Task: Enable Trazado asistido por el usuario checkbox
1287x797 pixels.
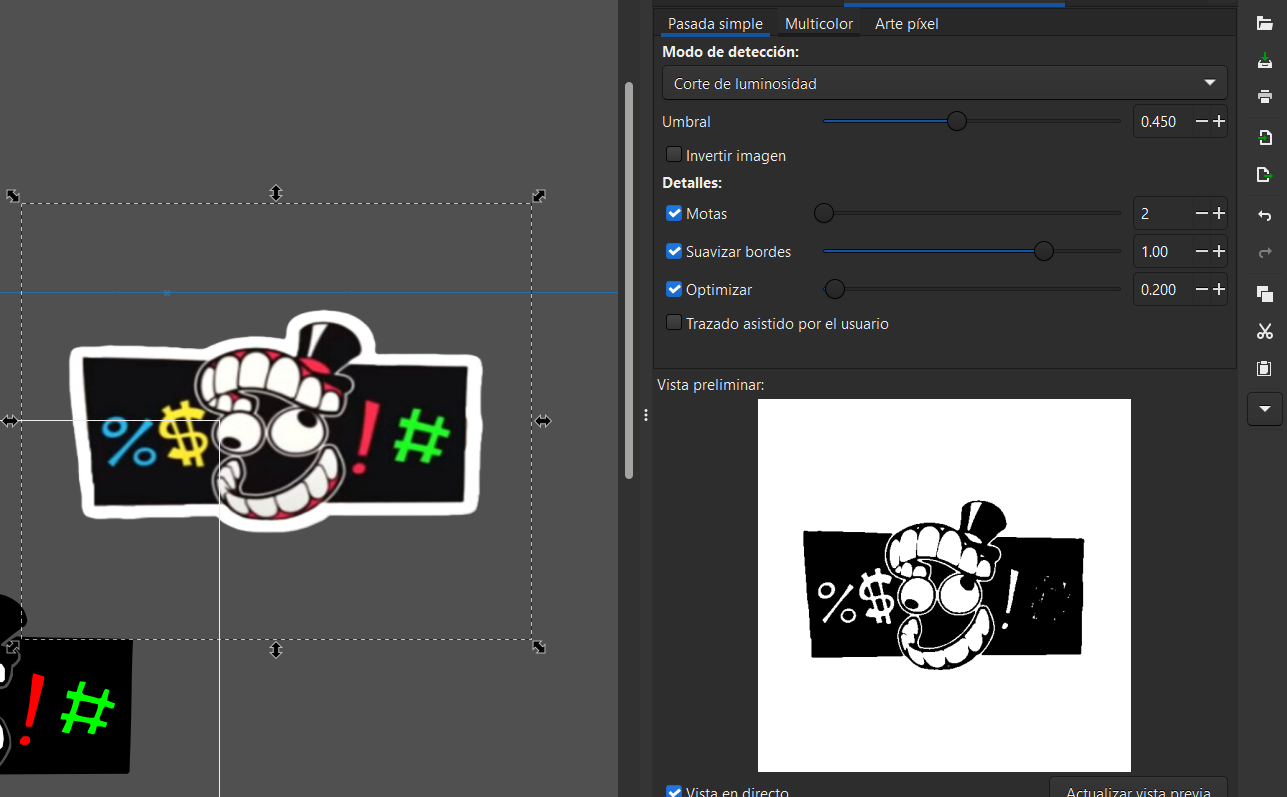Action: (x=674, y=323)
